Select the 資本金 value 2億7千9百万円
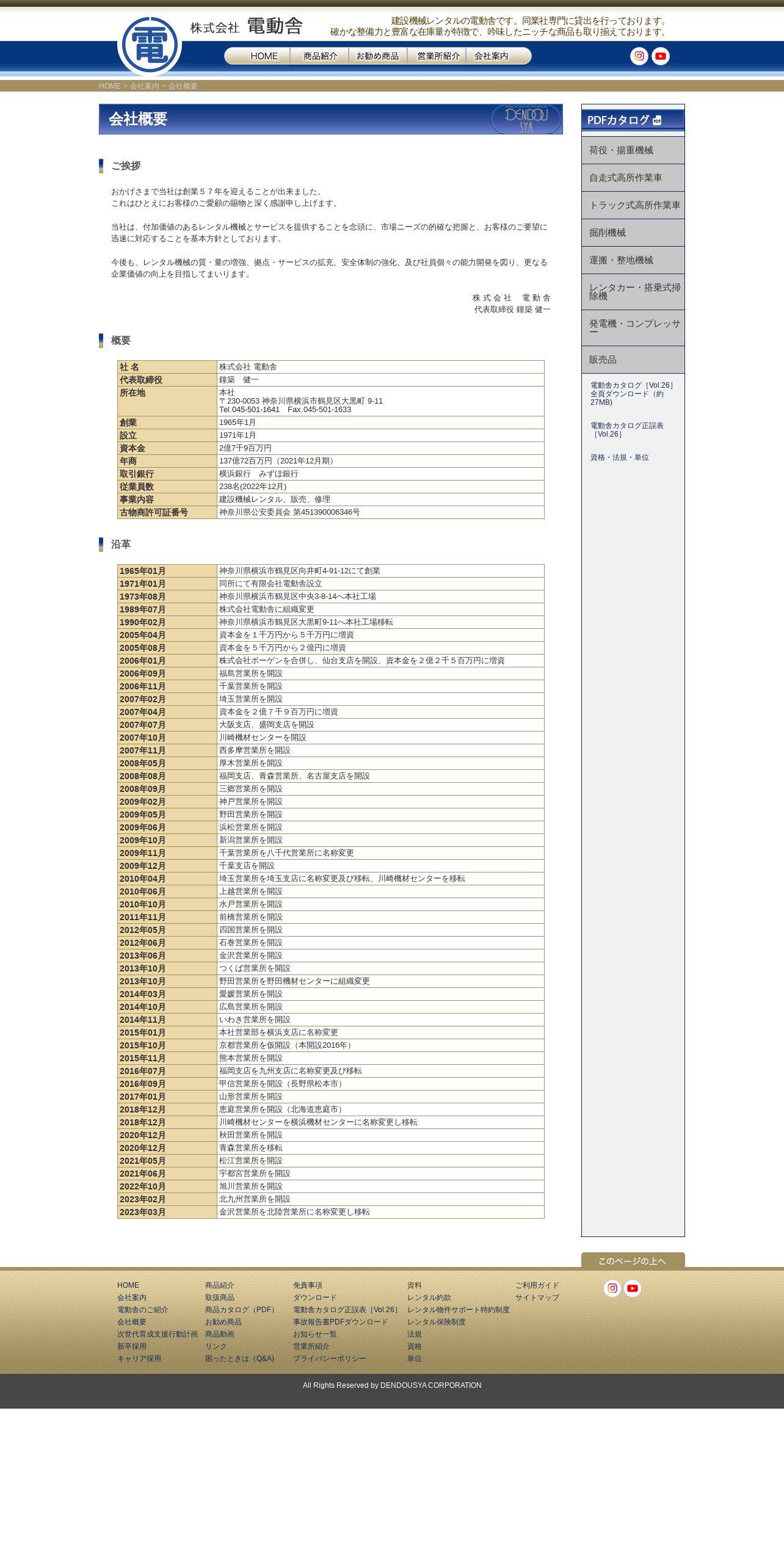 245,448
